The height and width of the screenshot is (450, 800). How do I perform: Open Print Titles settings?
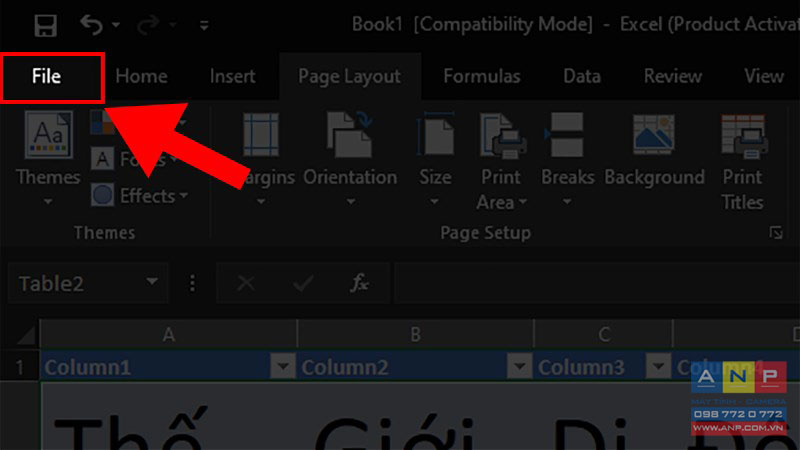click(742, 161)
